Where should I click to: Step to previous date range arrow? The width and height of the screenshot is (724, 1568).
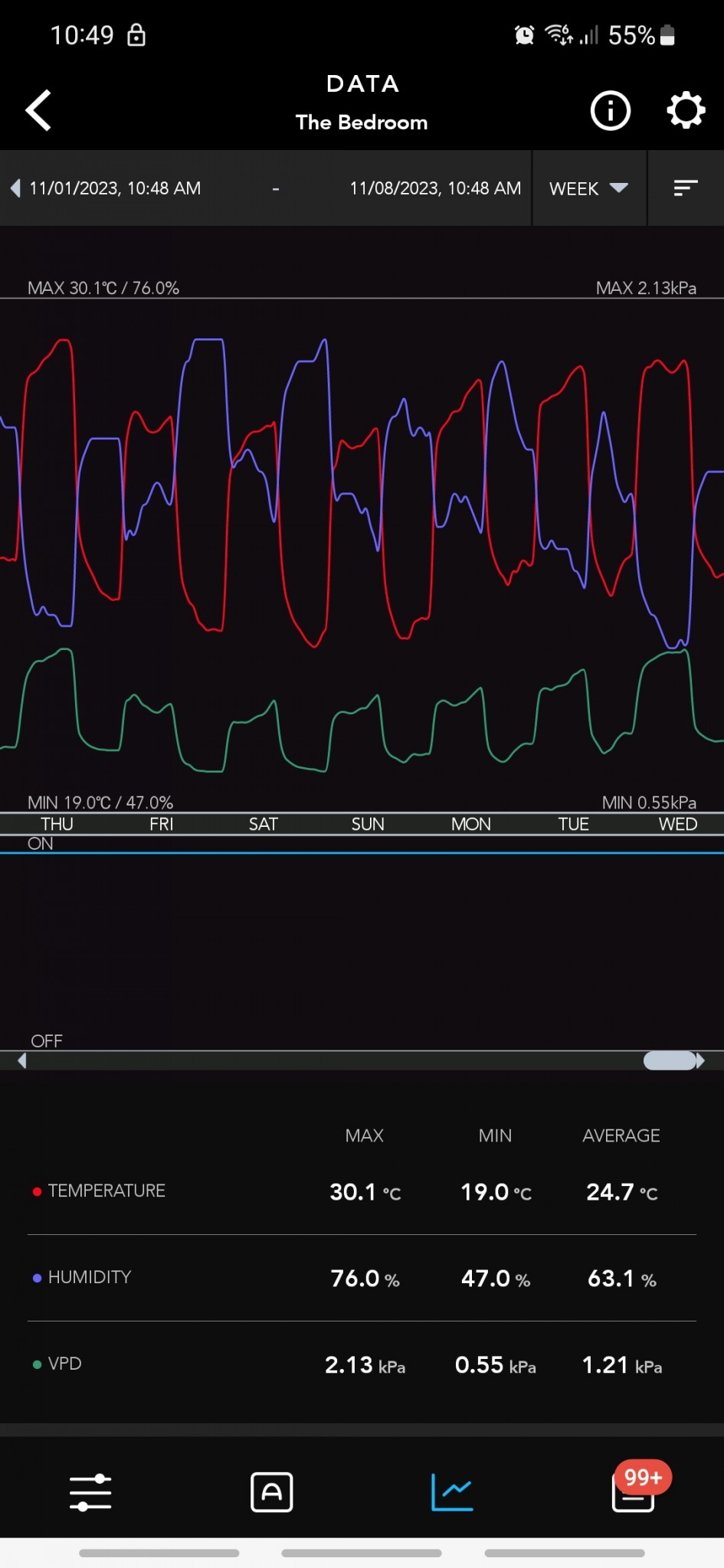(15, 188)
